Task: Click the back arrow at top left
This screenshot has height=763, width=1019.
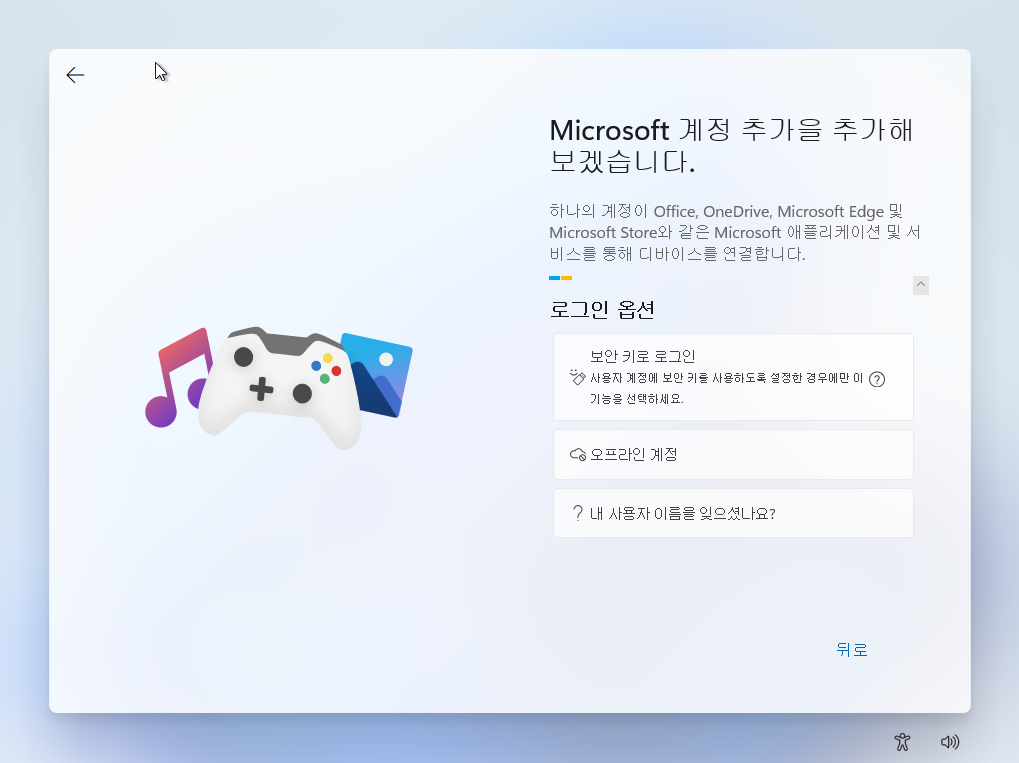Action: point(75,75)
